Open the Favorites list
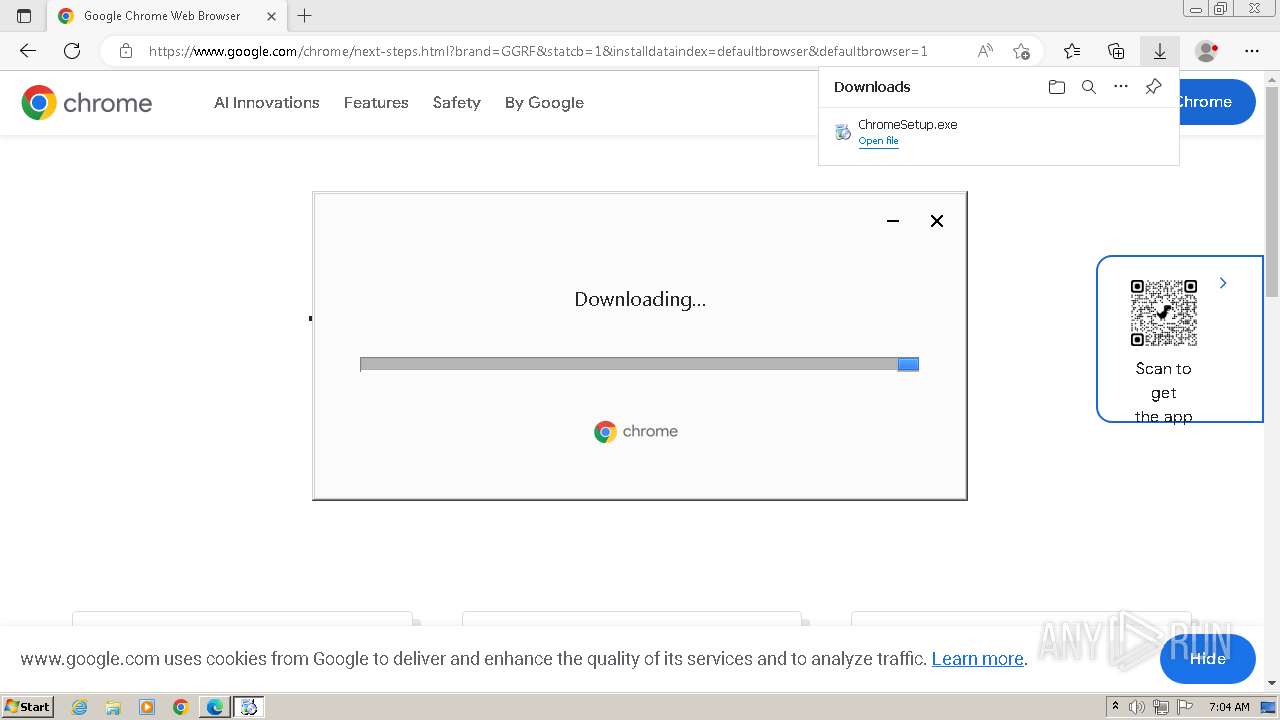1280x720 pixels. [1072, 51]
